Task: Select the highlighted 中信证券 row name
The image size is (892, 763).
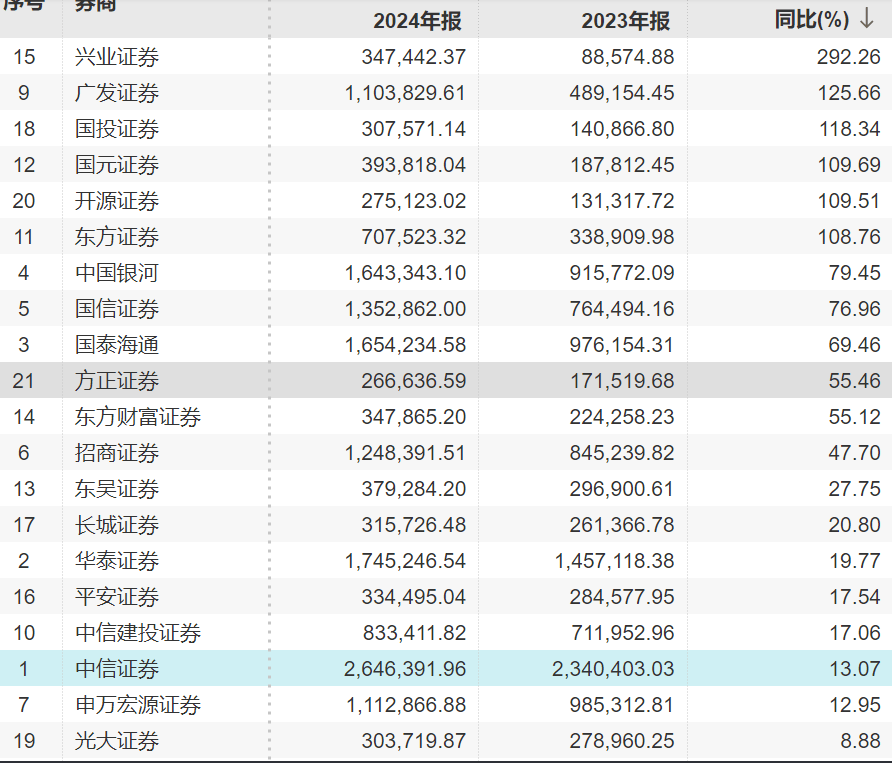Action: point(117,669)
